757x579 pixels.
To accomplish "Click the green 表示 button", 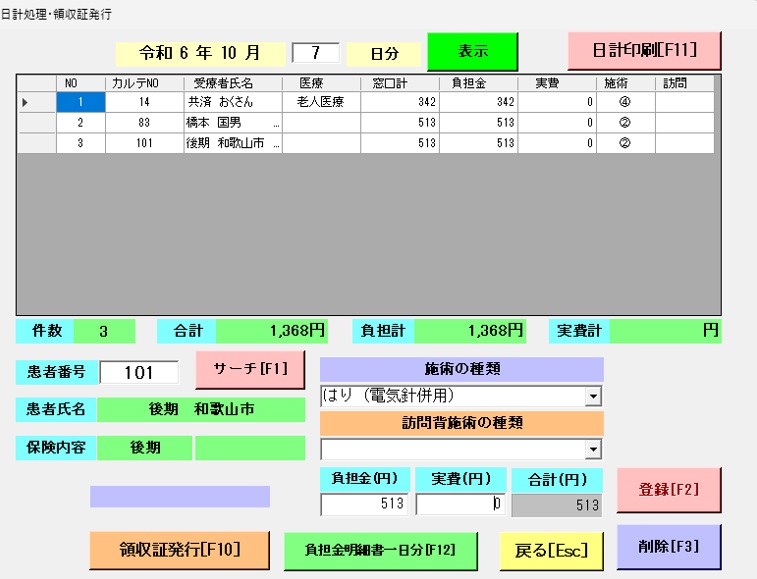I will point(473,52).
